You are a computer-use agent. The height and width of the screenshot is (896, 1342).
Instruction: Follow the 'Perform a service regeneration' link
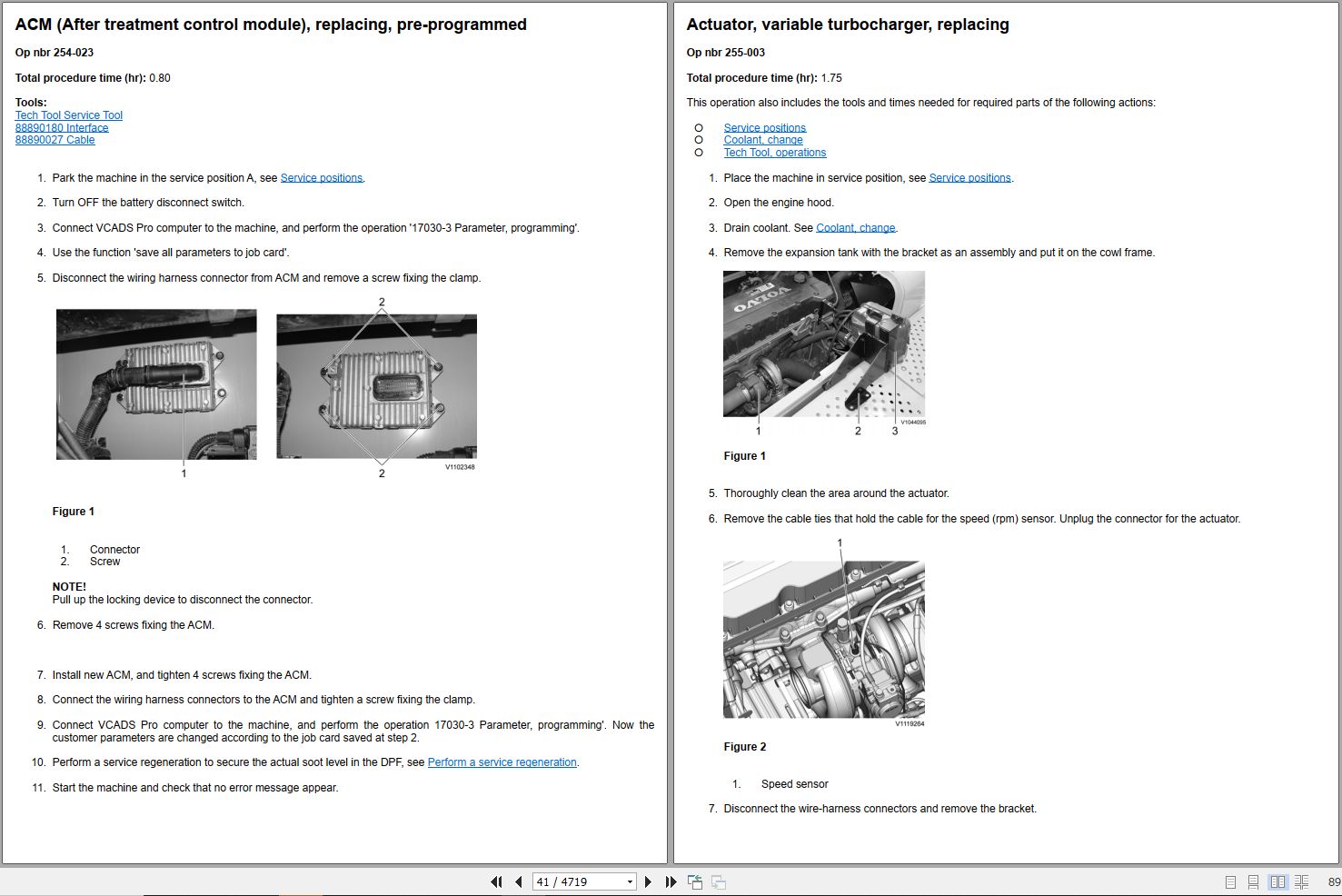pyautogui.click(x=502, y=762)
